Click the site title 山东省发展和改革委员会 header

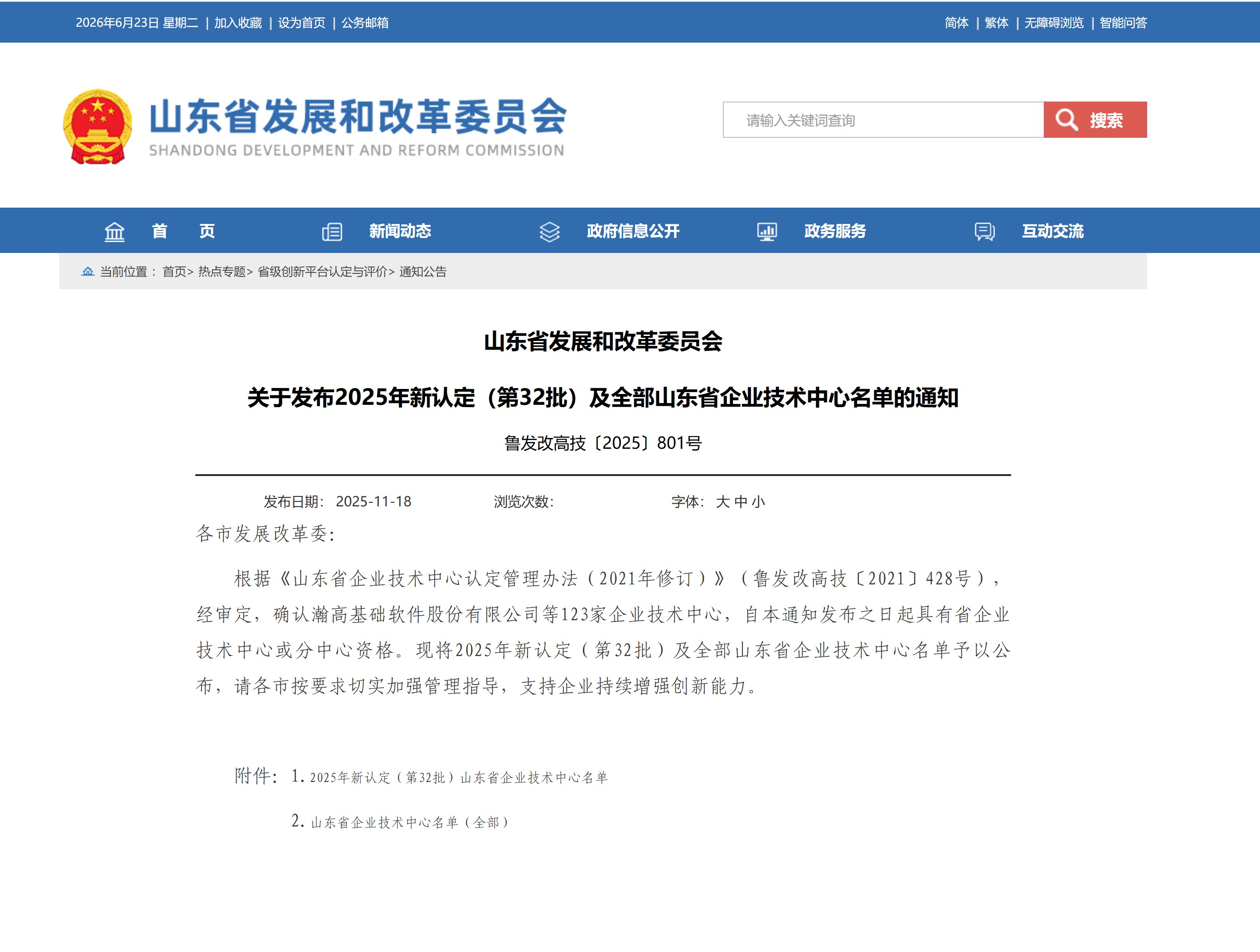click(358, 116)
